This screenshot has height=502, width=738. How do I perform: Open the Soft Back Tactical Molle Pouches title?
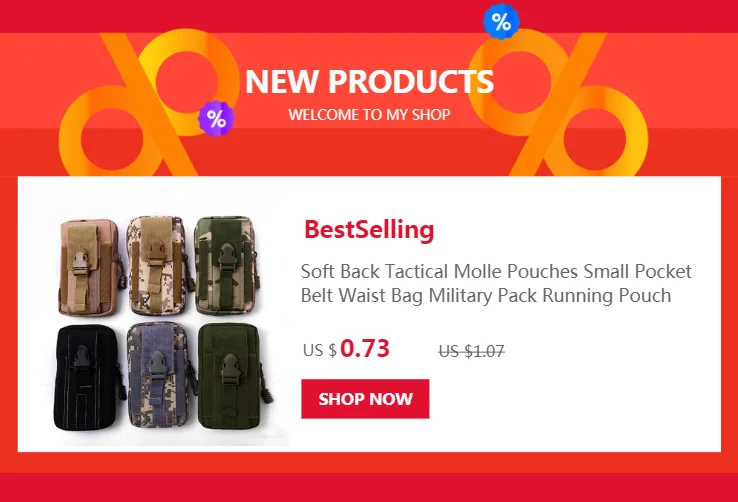(x=496, y=284)
